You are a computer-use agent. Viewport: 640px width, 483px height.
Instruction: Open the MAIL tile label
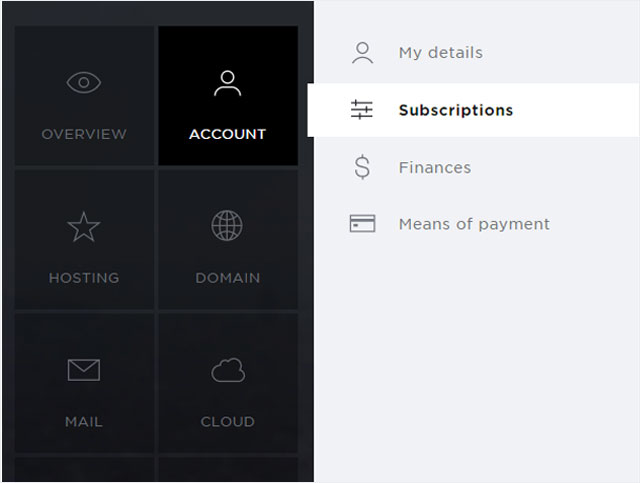coord(84,422)
